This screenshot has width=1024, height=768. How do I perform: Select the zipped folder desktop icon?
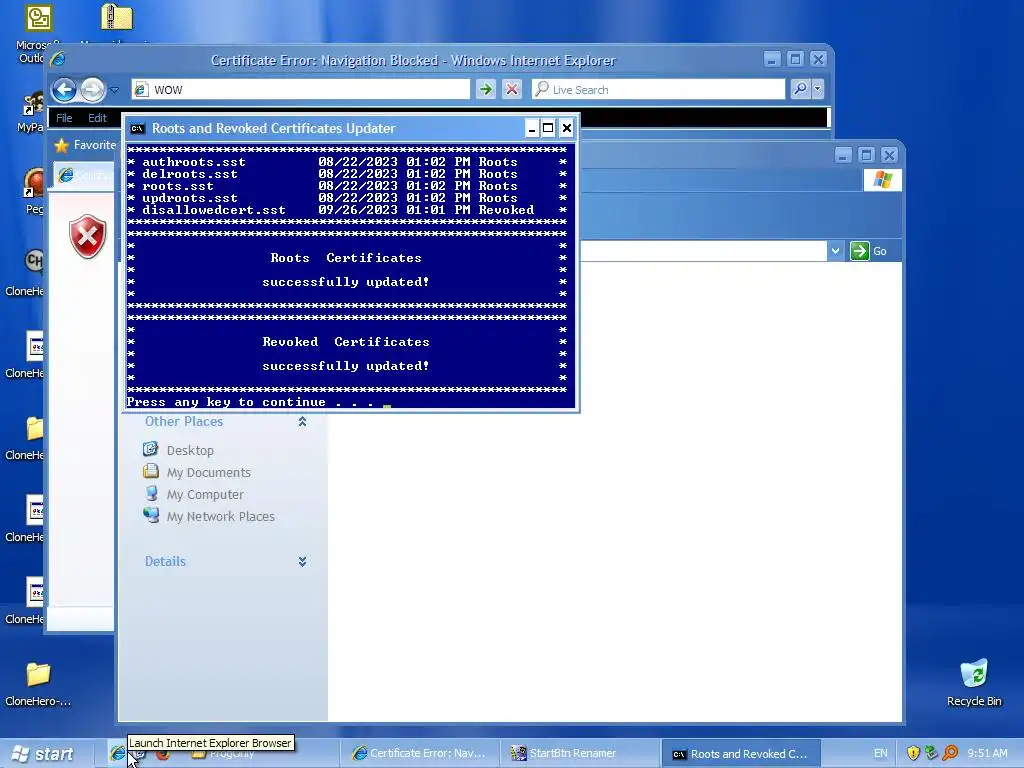[x=116, y=18]
